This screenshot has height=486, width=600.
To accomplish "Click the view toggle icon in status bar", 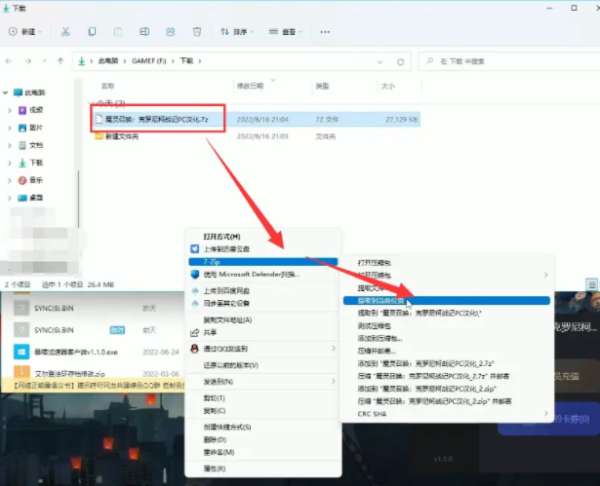I will 592,284.
